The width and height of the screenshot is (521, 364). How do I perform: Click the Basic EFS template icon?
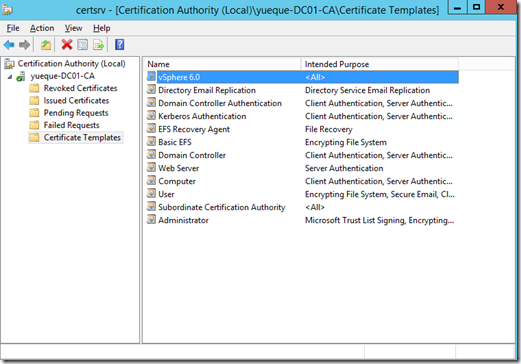[x=151, y=141]
